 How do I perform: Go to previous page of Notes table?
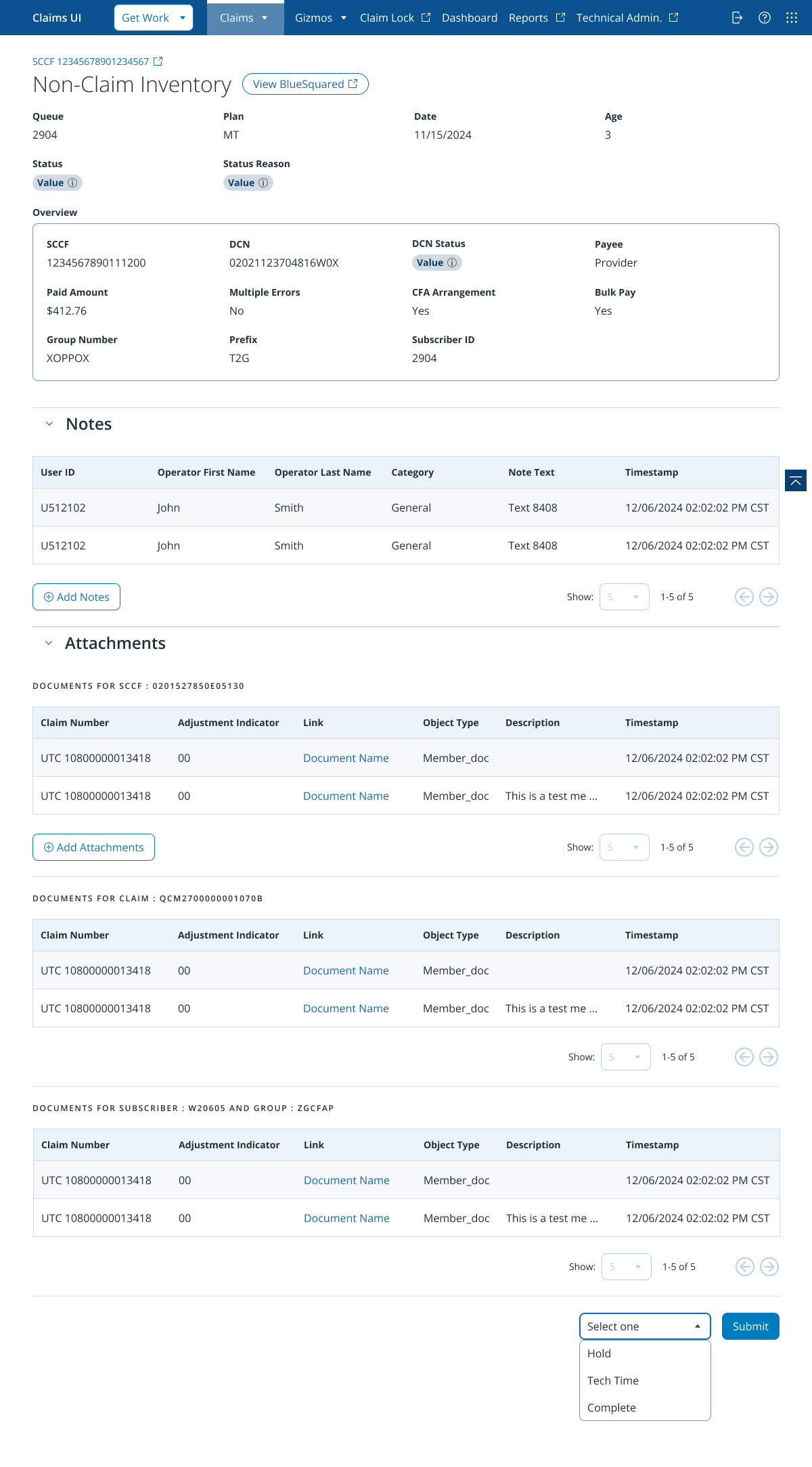coord(744,597)
